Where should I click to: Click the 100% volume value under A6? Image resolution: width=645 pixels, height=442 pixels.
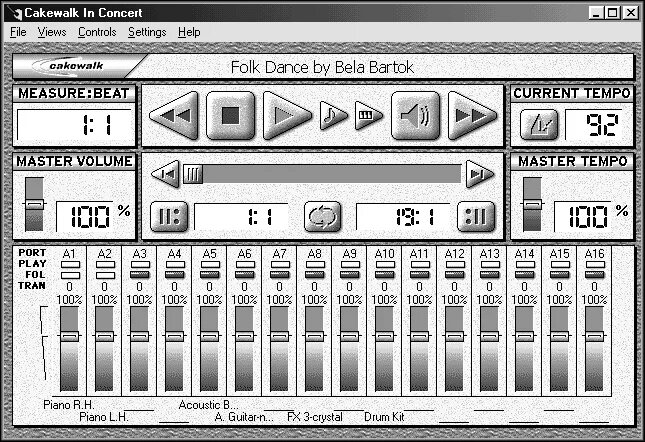point(244,300)
